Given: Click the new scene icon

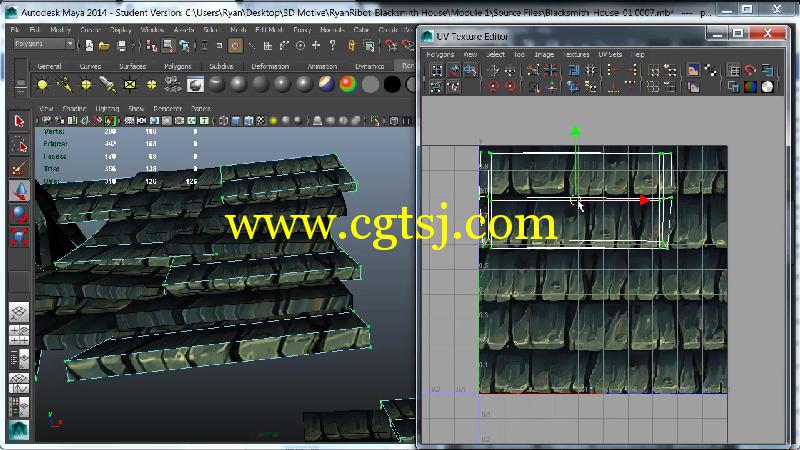Looking at the screenshot, I should pos(89,46).
